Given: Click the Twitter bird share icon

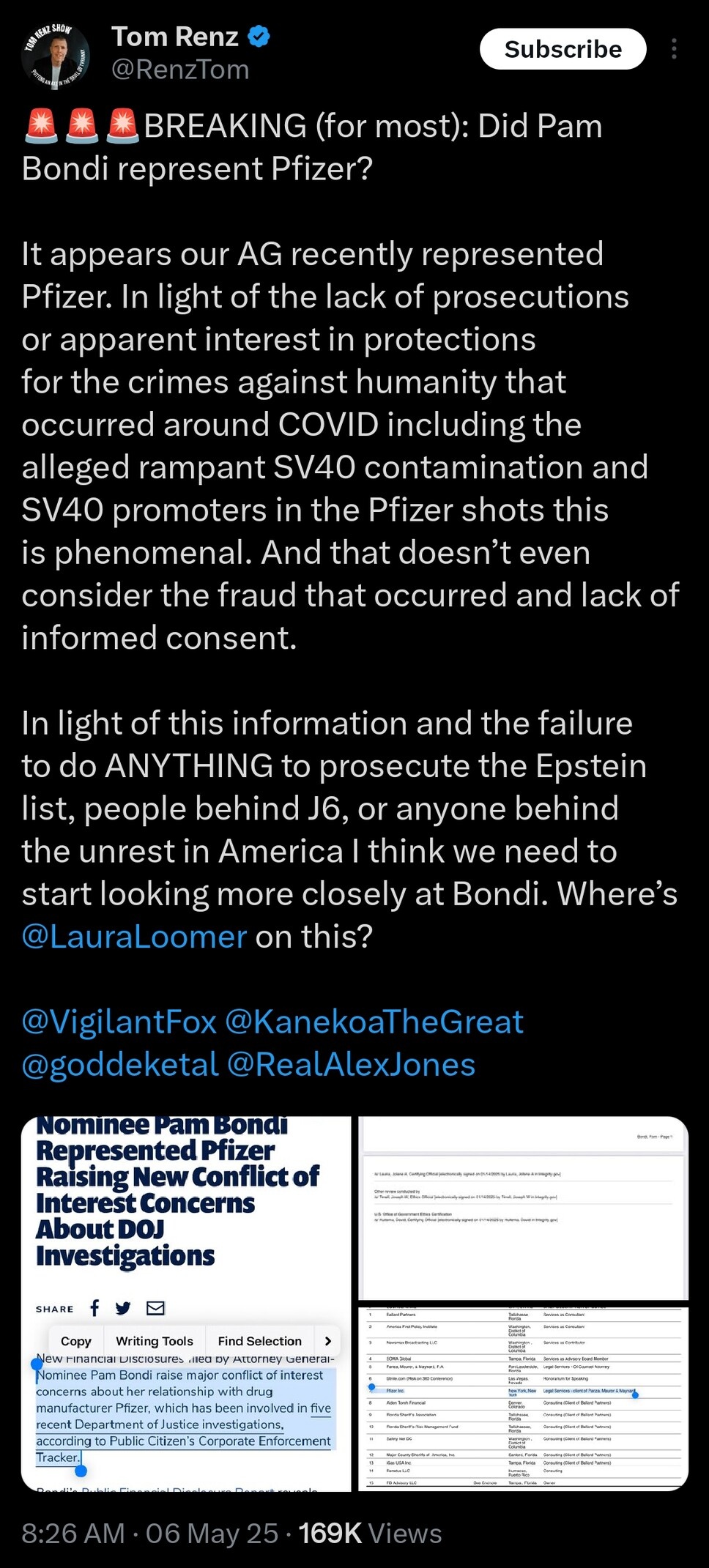Looking at the screenshot, I should click(x=123, y=1308).
